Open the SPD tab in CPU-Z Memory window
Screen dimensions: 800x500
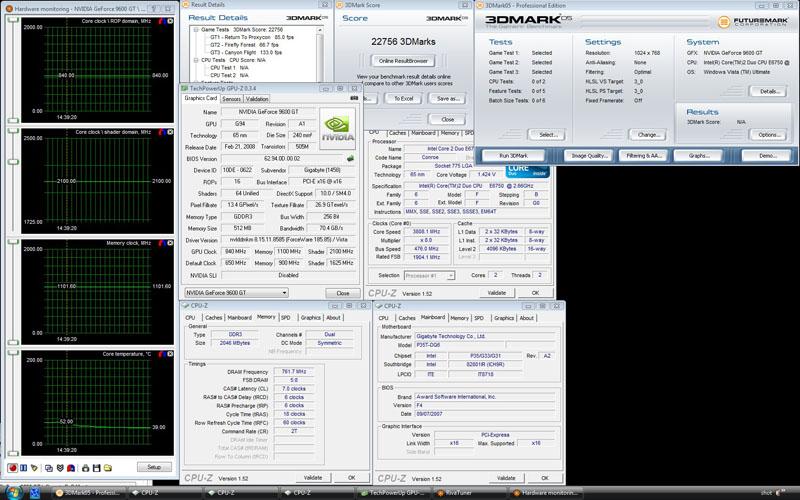coord(286,318)
